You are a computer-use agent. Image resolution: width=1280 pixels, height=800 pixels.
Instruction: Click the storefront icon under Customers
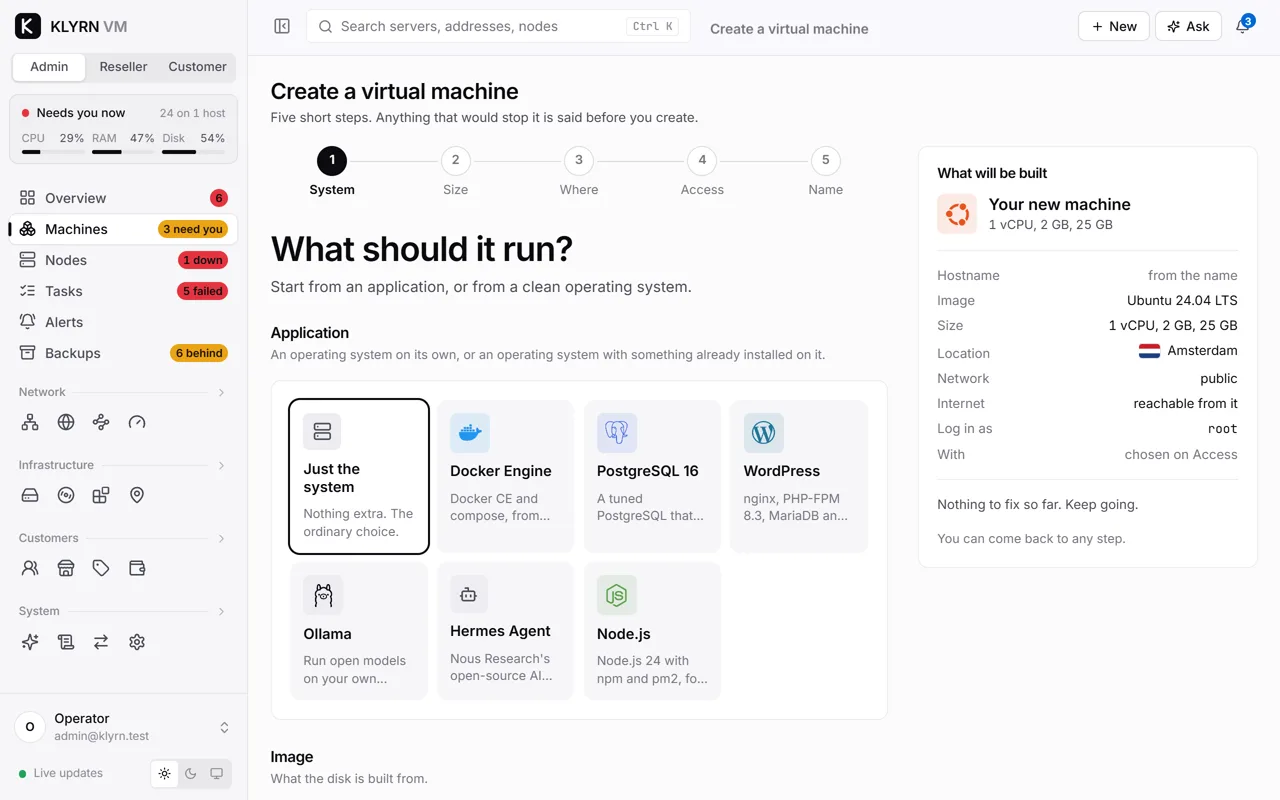coord(66,568)
